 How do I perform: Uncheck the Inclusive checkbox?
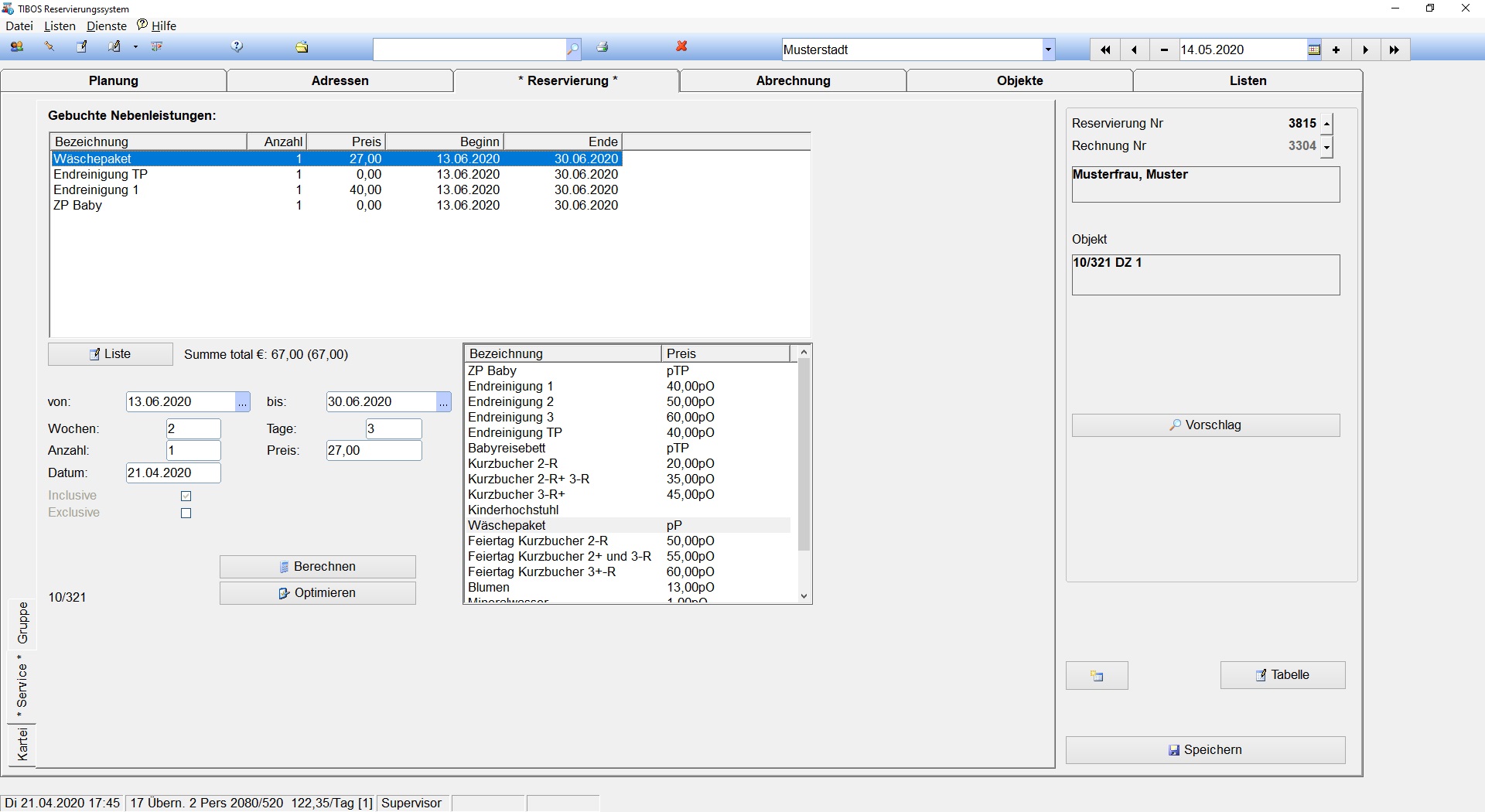tap(186, 496)
